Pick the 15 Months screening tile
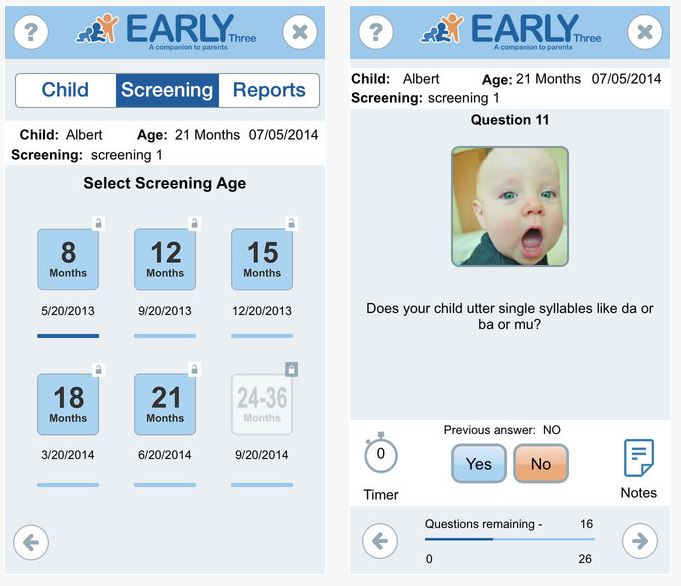Screen dimensions: 681x586 point(262,260)
